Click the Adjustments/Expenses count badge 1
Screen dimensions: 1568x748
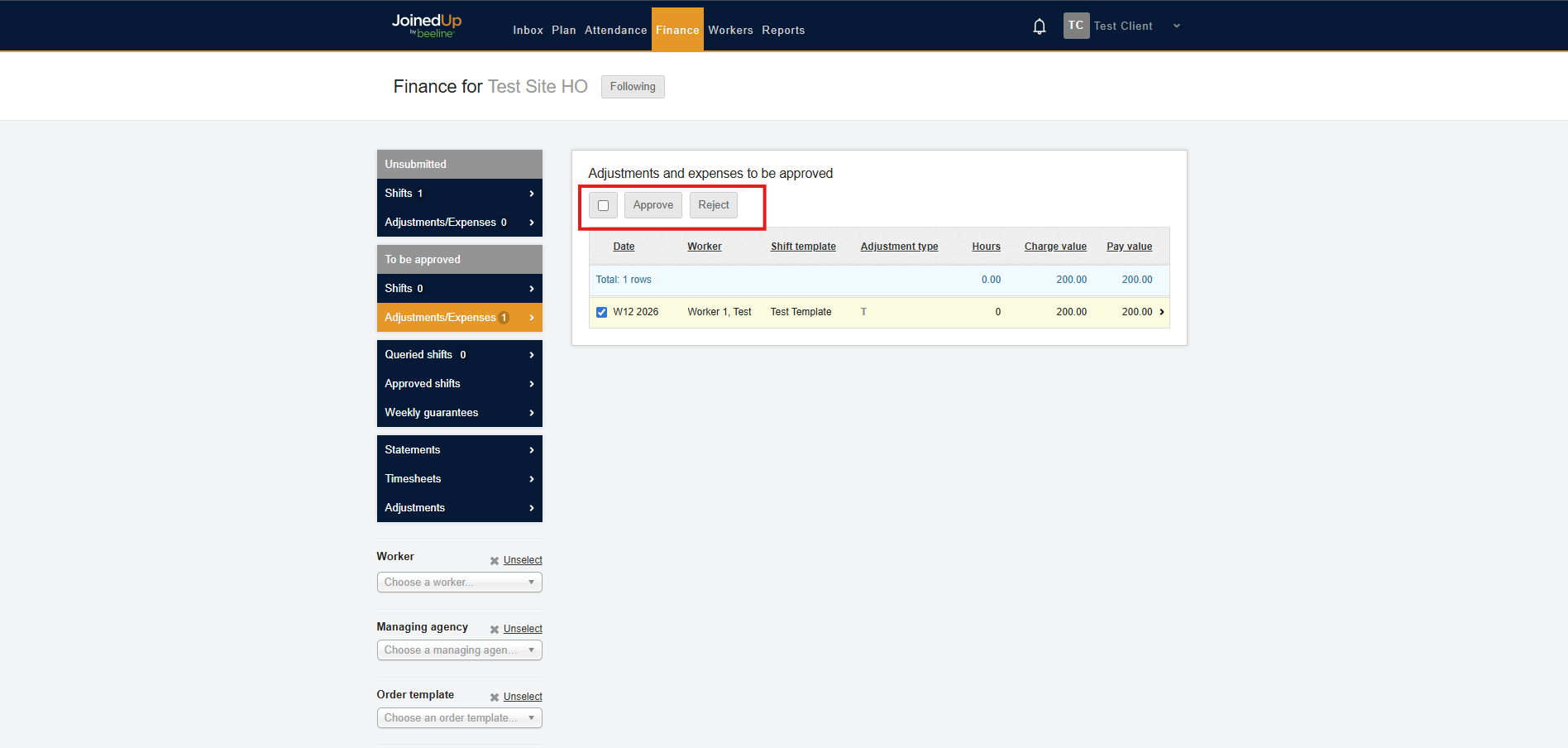pyautogui.click(x=504, y=318)
